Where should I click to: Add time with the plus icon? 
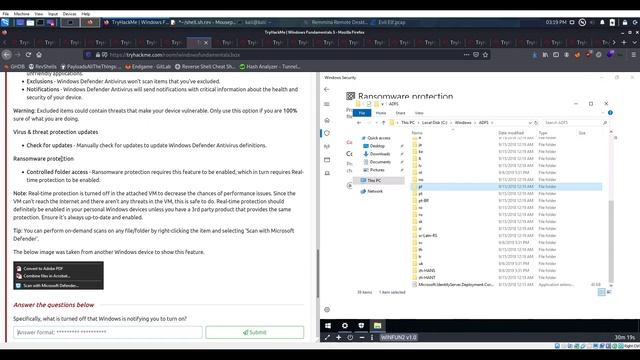click(338, 338)
